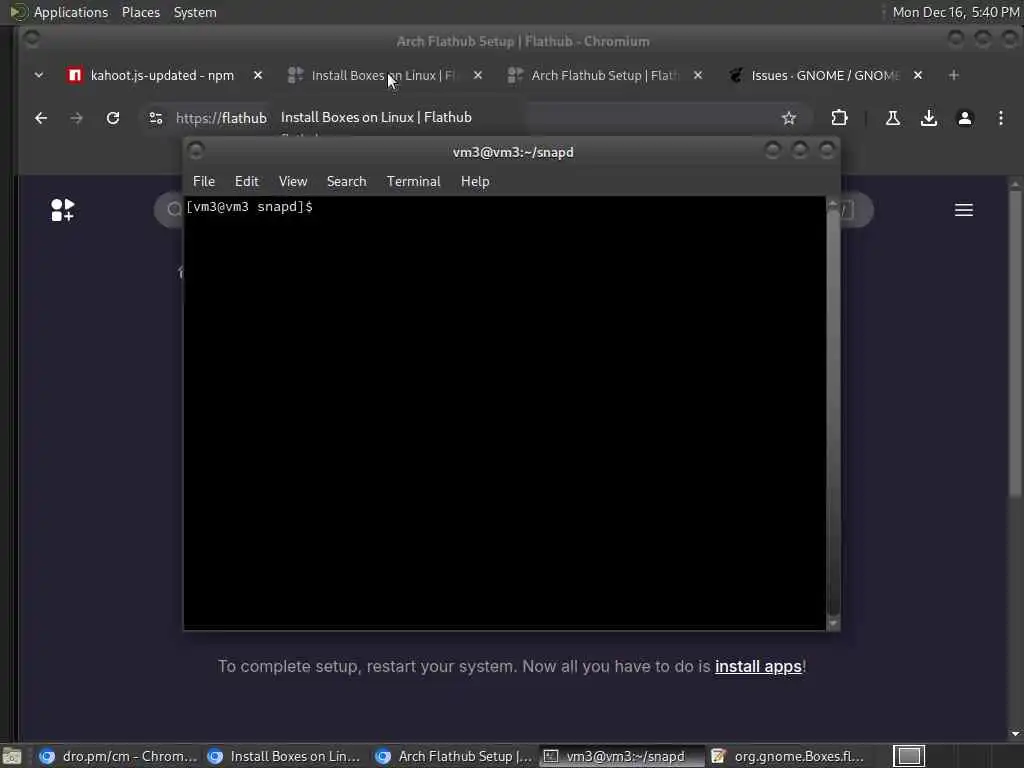Open Chromium window menu button at title left
Viewport: 1024px width, 768px height.
click(31, 40)
